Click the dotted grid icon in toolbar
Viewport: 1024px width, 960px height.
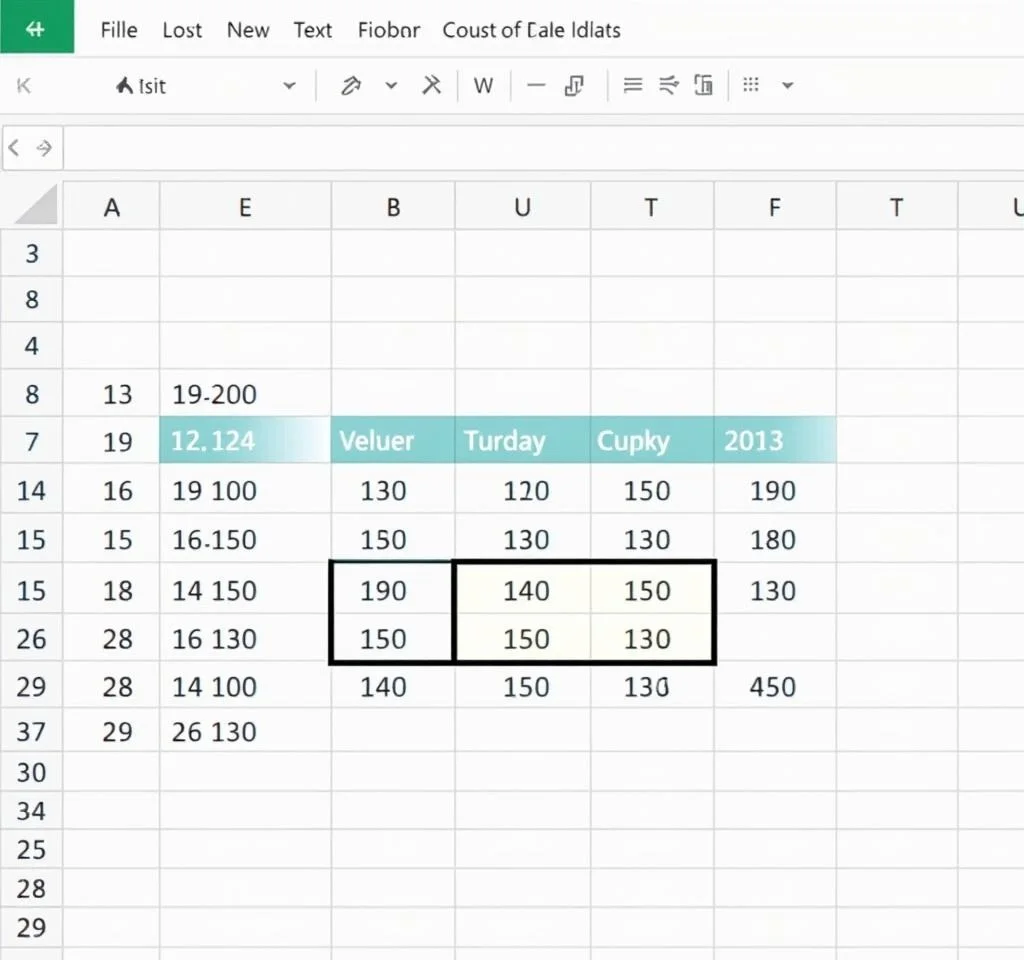click(752, 86)
